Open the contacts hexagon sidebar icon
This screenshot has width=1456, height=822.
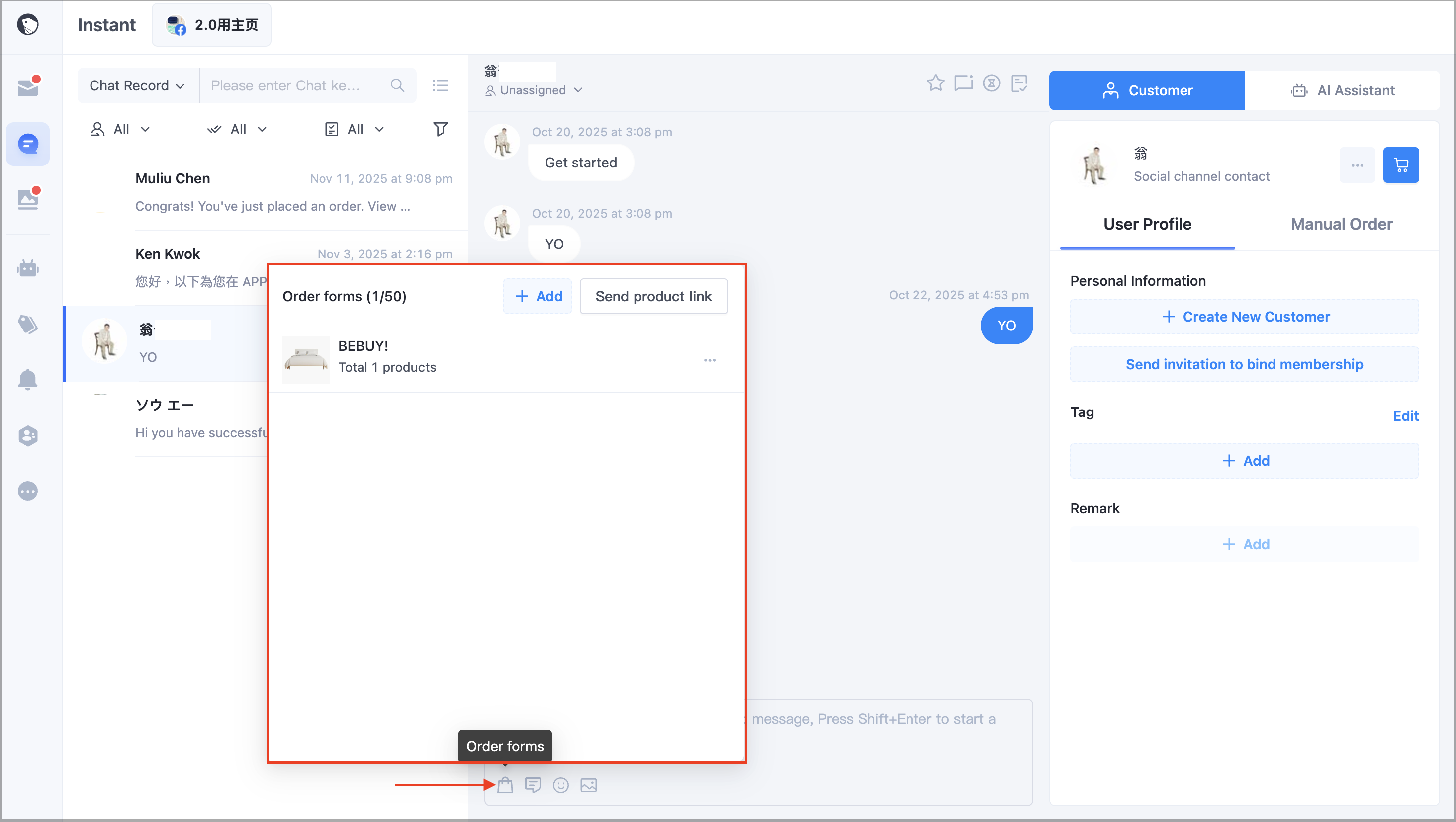pyautogui.click(x=28, y=435)
